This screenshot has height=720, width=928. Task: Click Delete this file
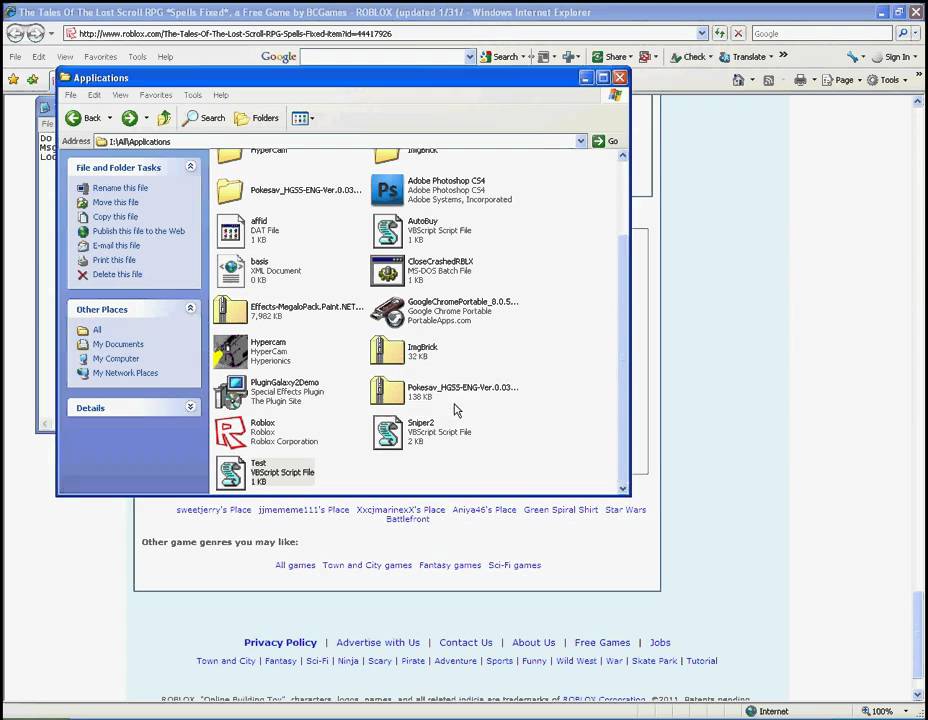[117, 274]
